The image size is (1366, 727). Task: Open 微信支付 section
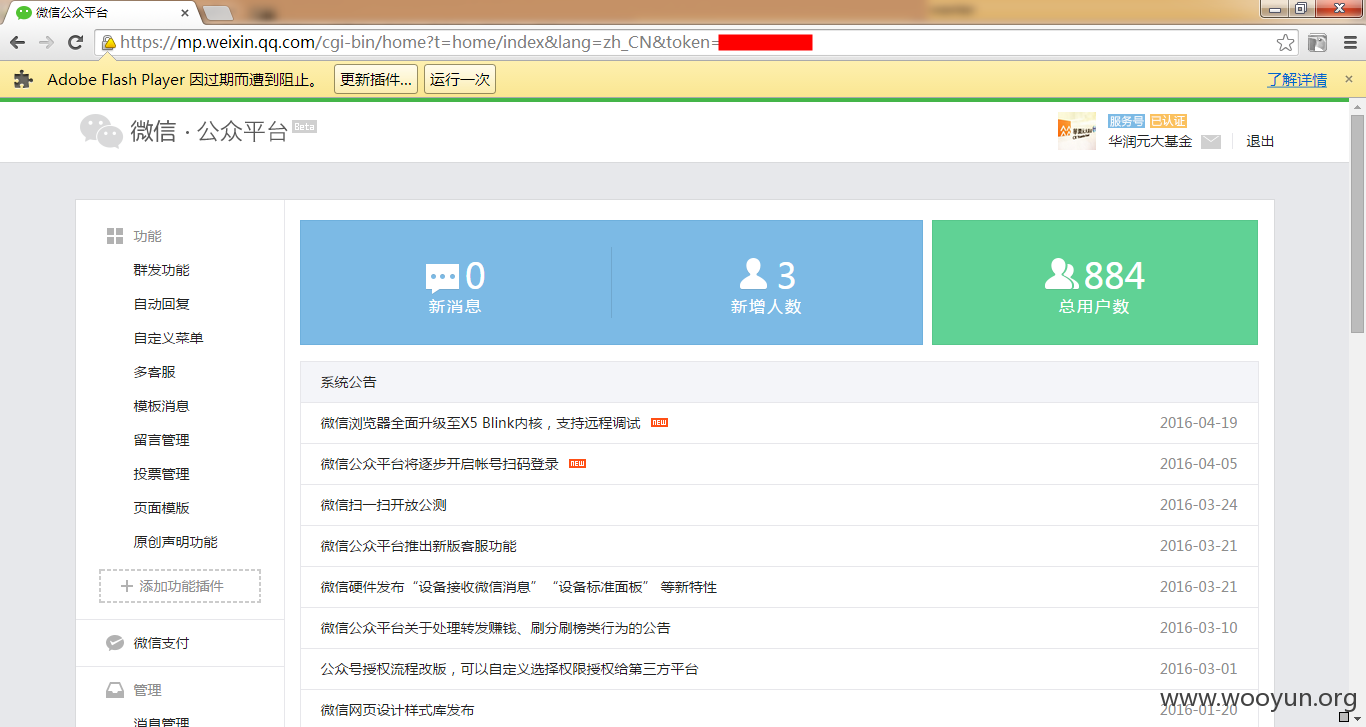162,643
